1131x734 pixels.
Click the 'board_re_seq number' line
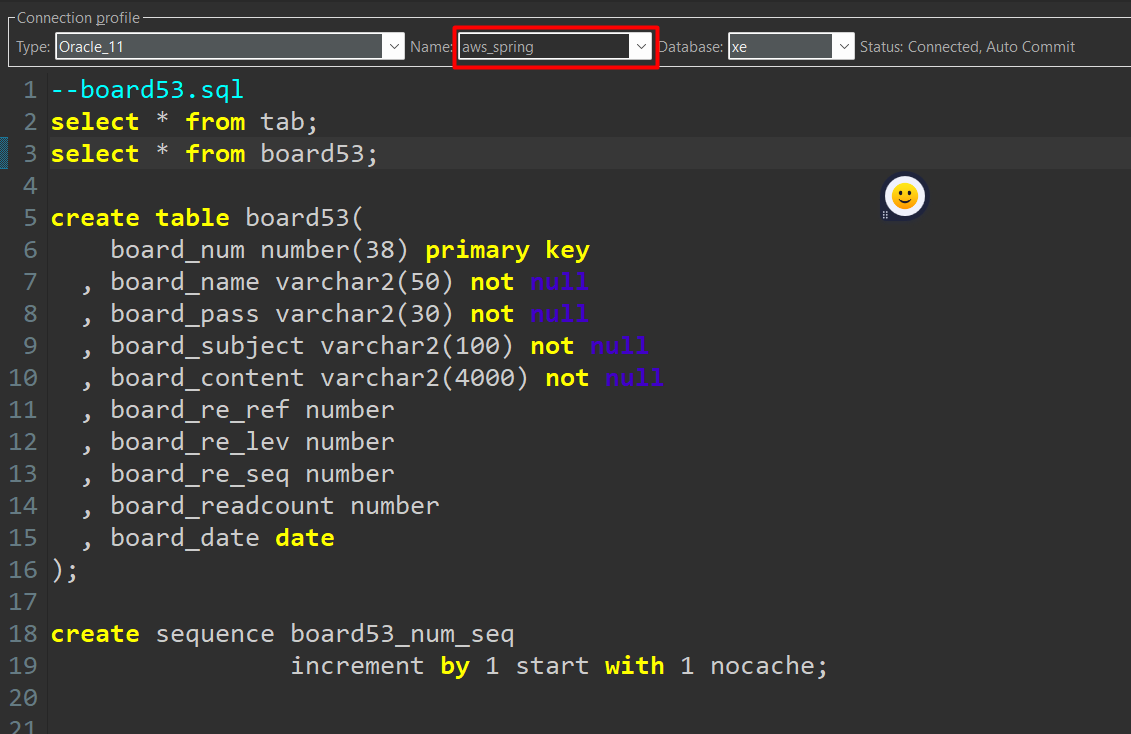tap(252, 474)
